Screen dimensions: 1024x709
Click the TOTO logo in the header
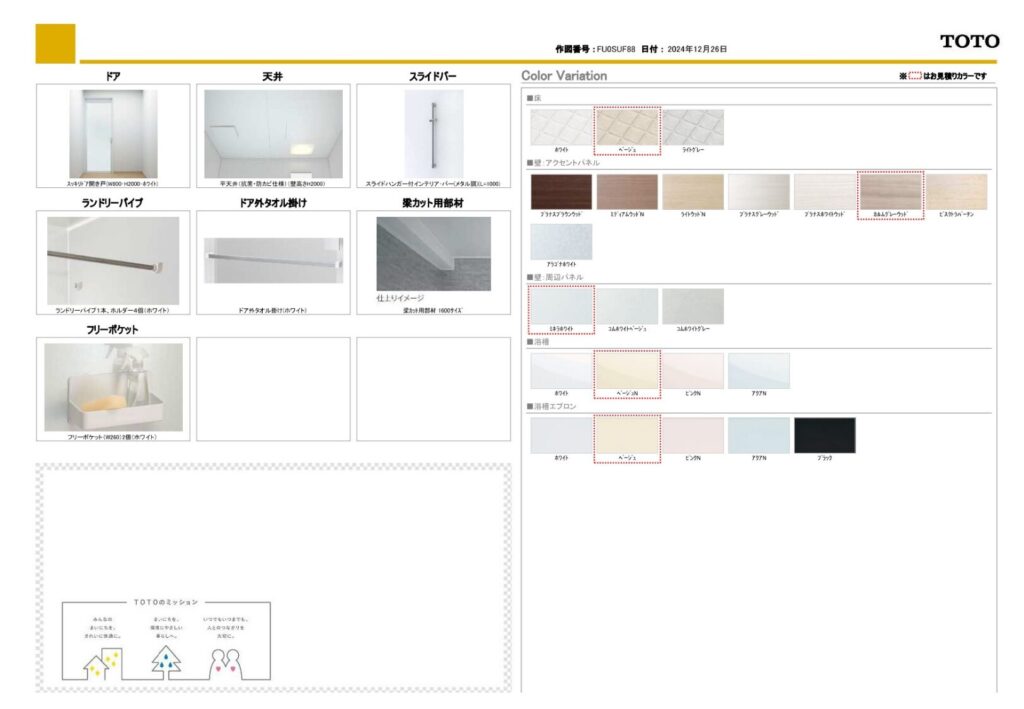coord(968,41)
